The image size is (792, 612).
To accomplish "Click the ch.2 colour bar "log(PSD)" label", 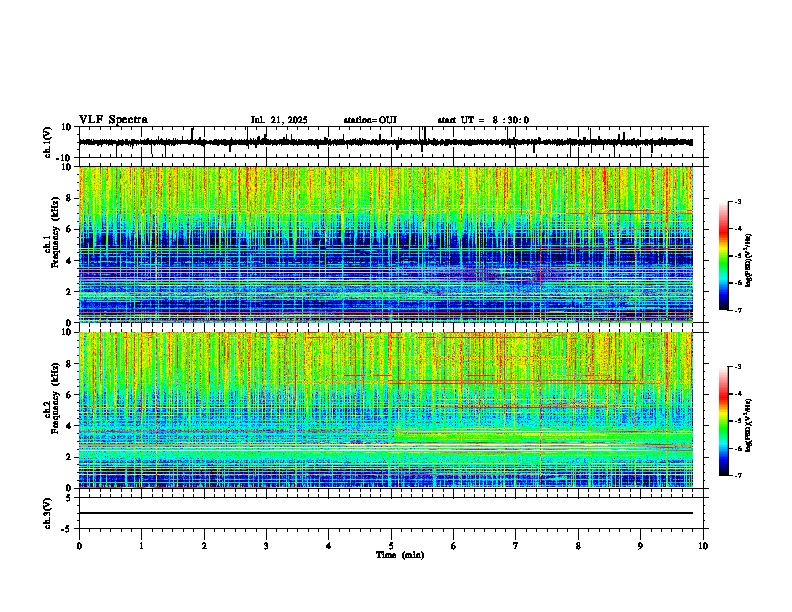I will point(748,425).
